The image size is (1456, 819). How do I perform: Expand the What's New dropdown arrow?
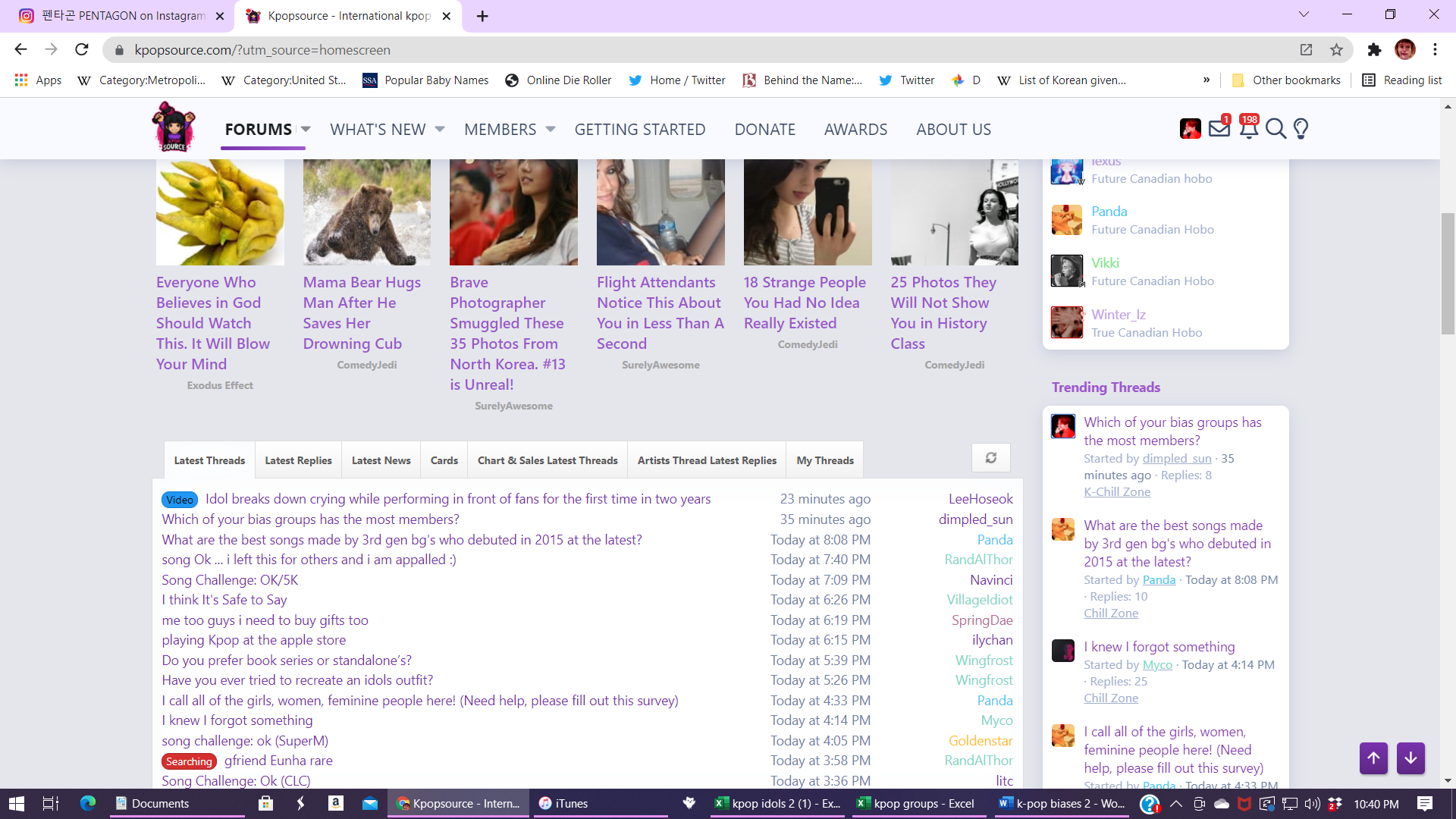(440, 130)
